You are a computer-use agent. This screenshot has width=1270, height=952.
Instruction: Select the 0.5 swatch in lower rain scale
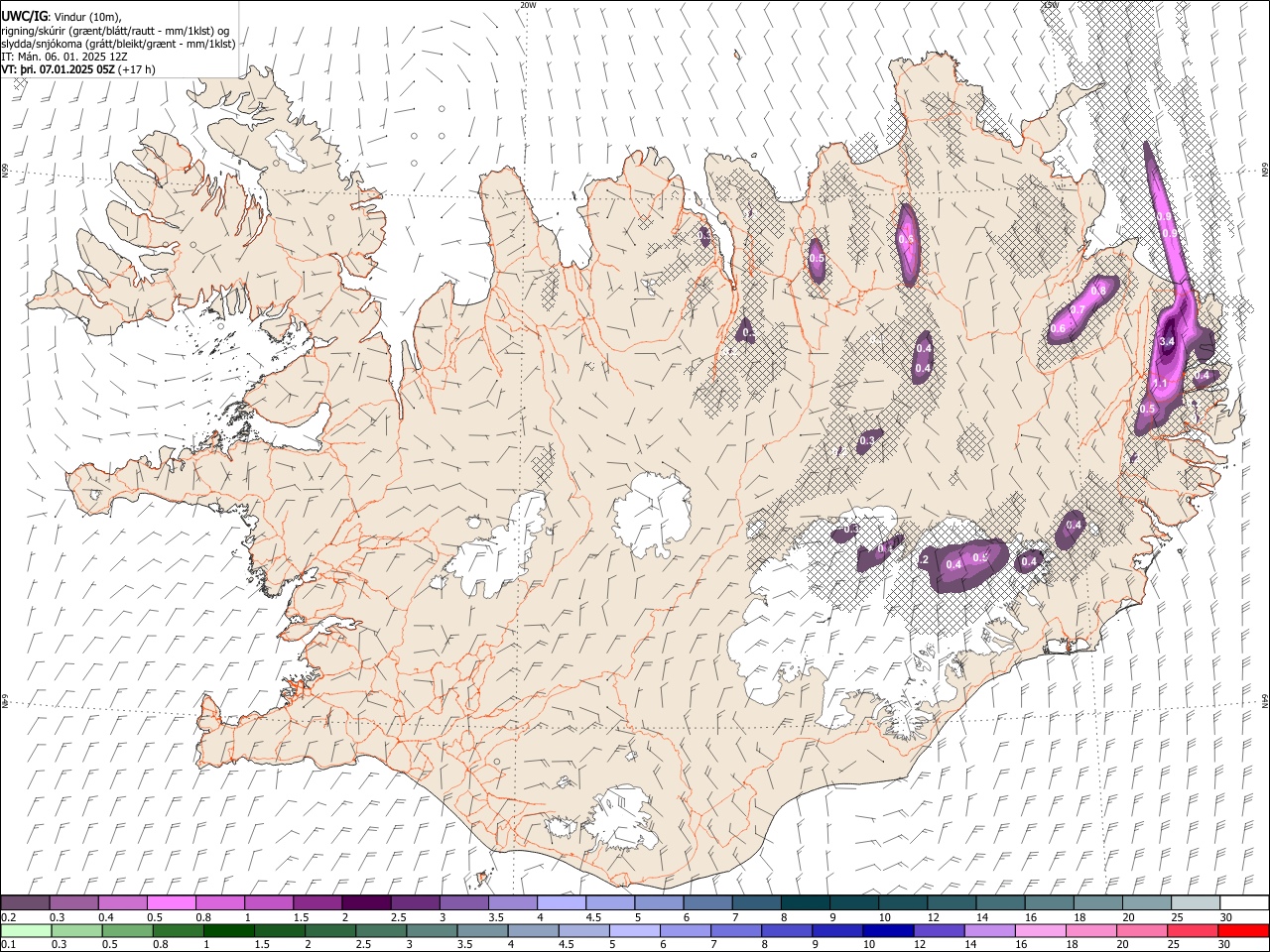click(x=127, y=931)
